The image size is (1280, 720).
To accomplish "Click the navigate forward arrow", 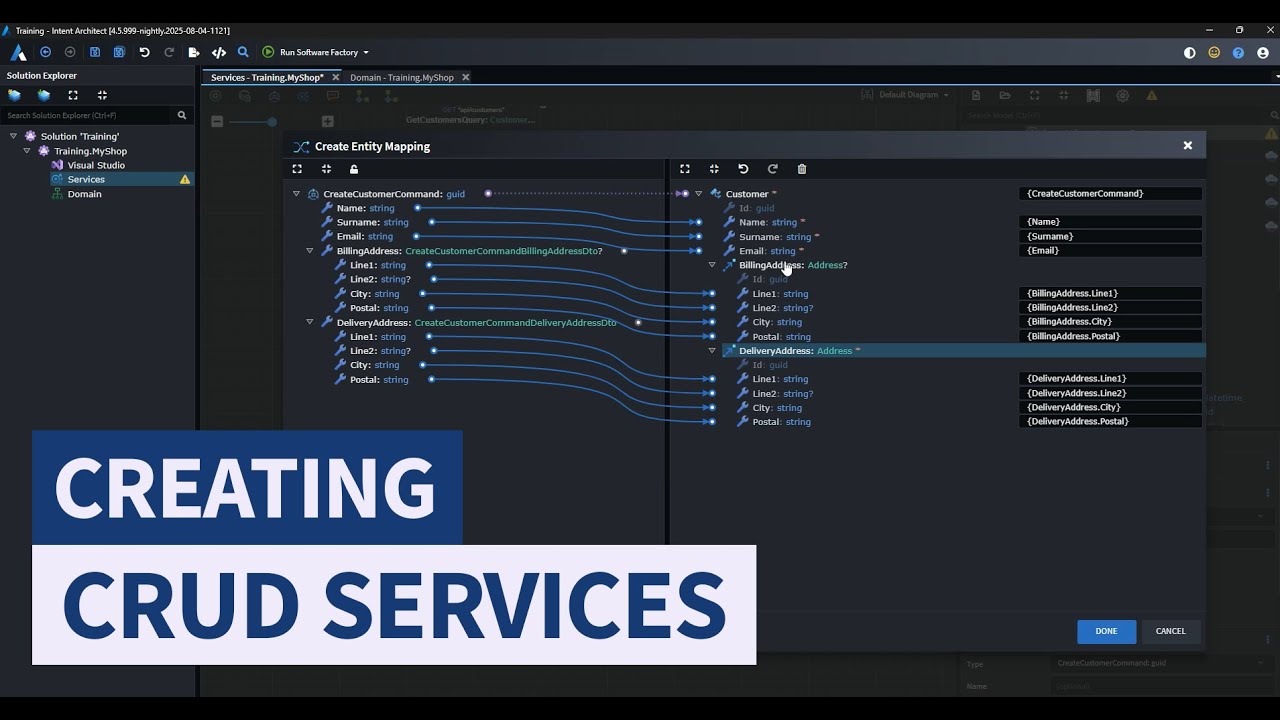I will coord(70,52).
